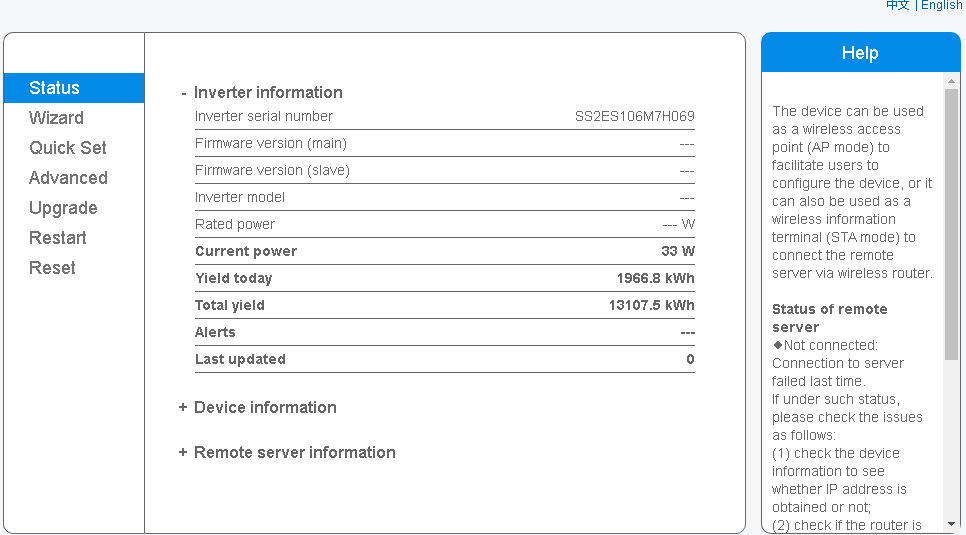Open the Status page in sidebar
Image resolution: width=966 pixels, height=535 pixels.
[55, 88]
